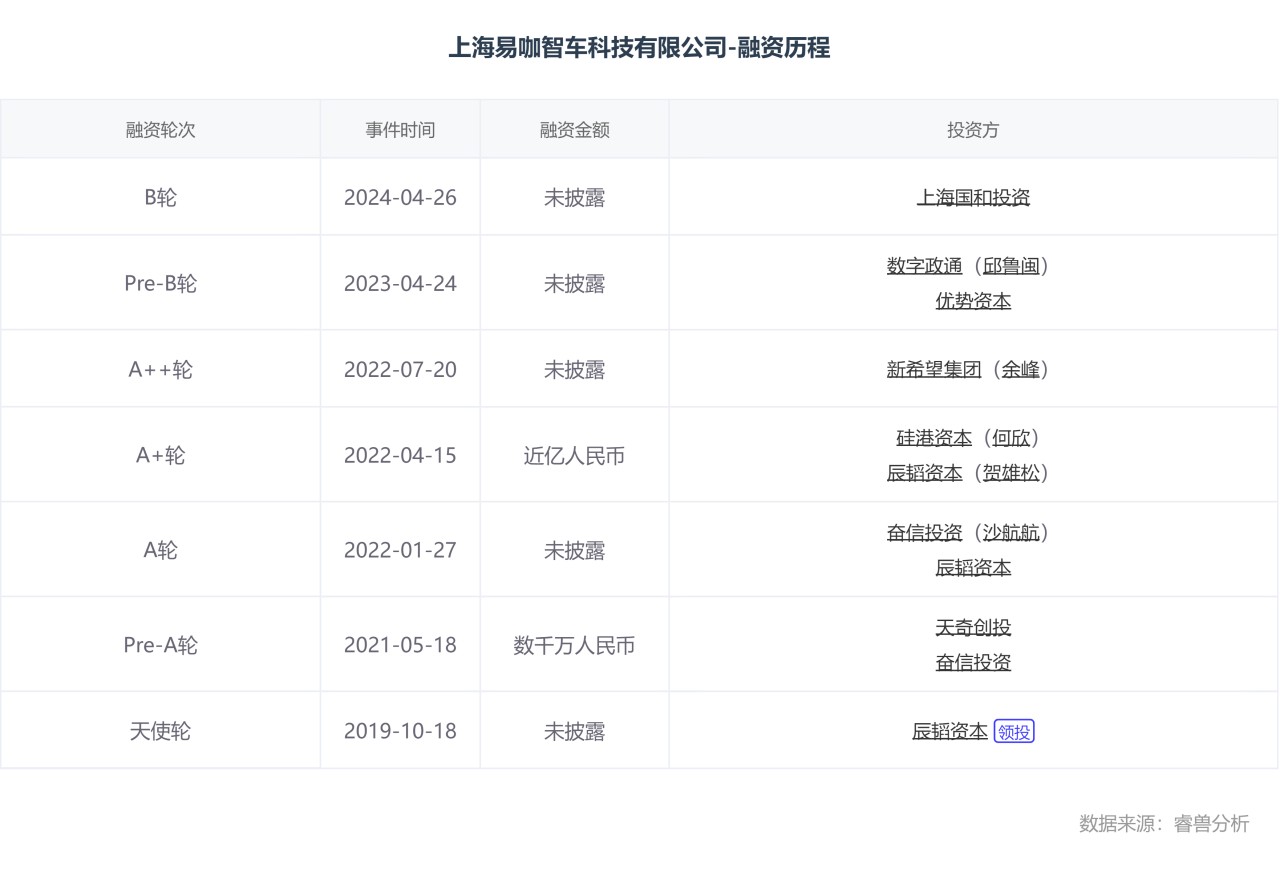The height and width of the screenshot is (876, 1280).
Task: Click the 近亿人民币 amount cell
Action: click(x=574, y=455)
